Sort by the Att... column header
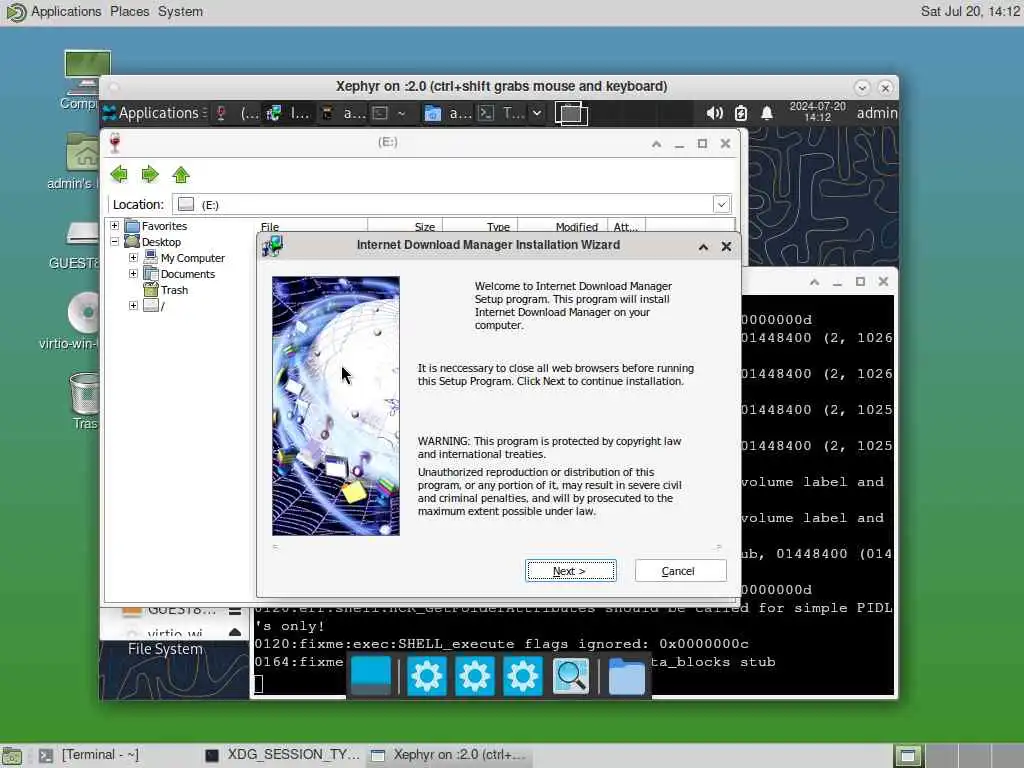 [626, 227]
